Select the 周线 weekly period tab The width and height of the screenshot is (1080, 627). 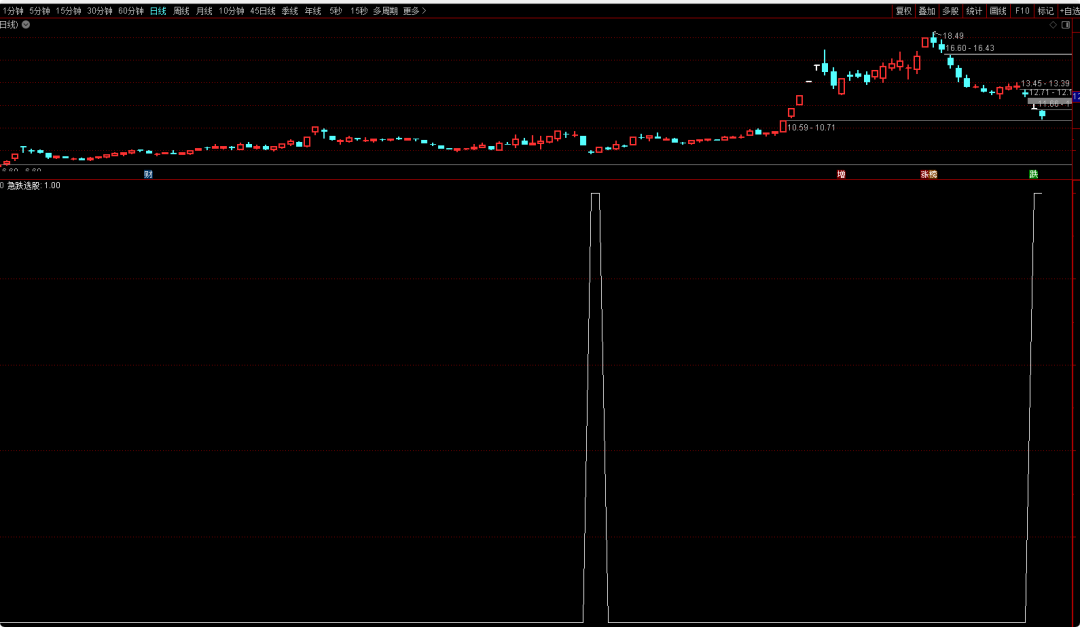point(181,11)
